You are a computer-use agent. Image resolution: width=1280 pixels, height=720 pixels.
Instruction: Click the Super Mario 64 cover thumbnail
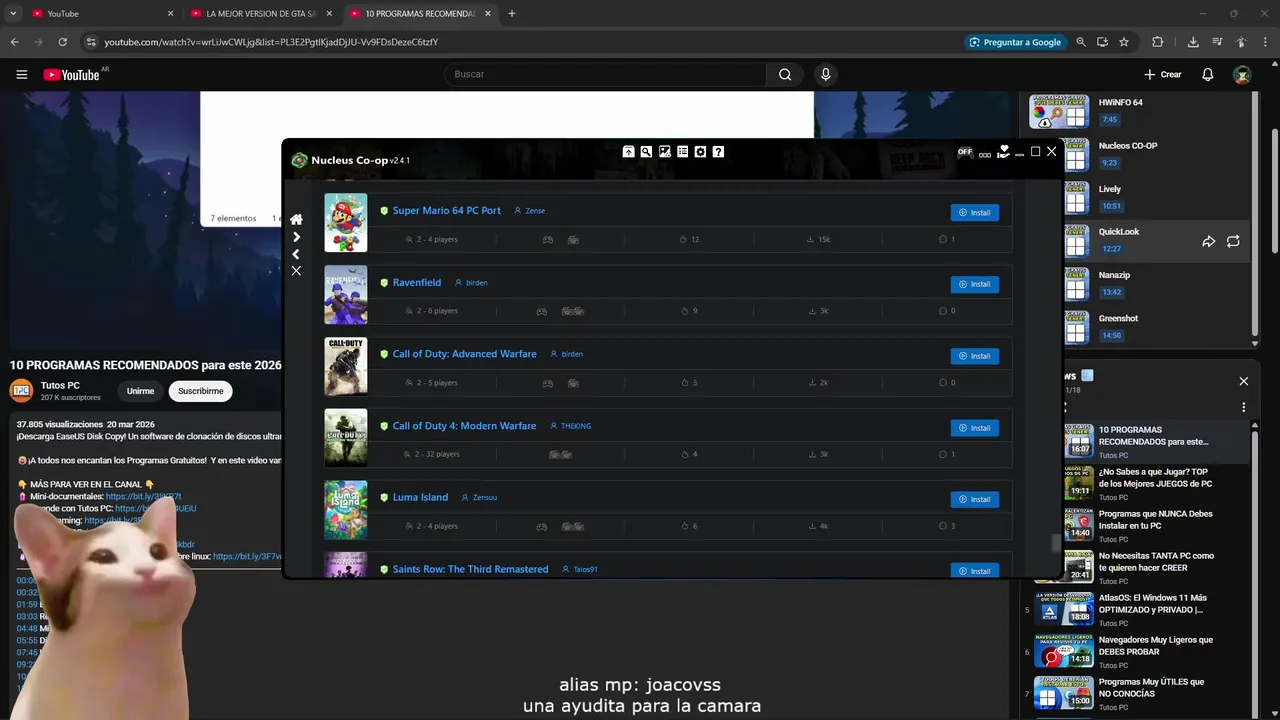pos(346,223)
